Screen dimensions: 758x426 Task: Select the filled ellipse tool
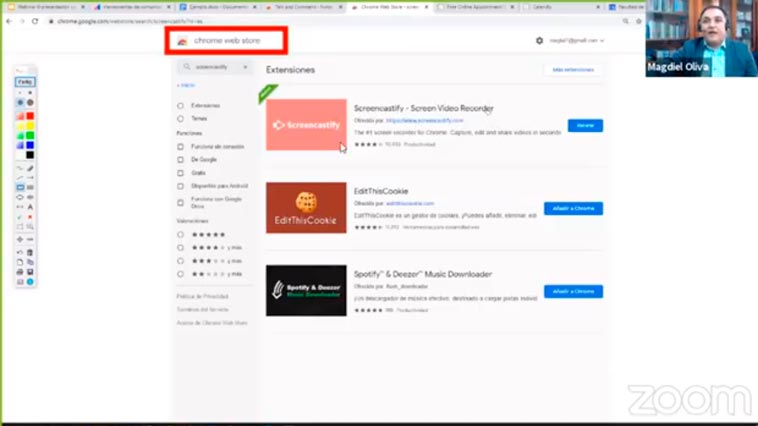click(x=30, y=197)
